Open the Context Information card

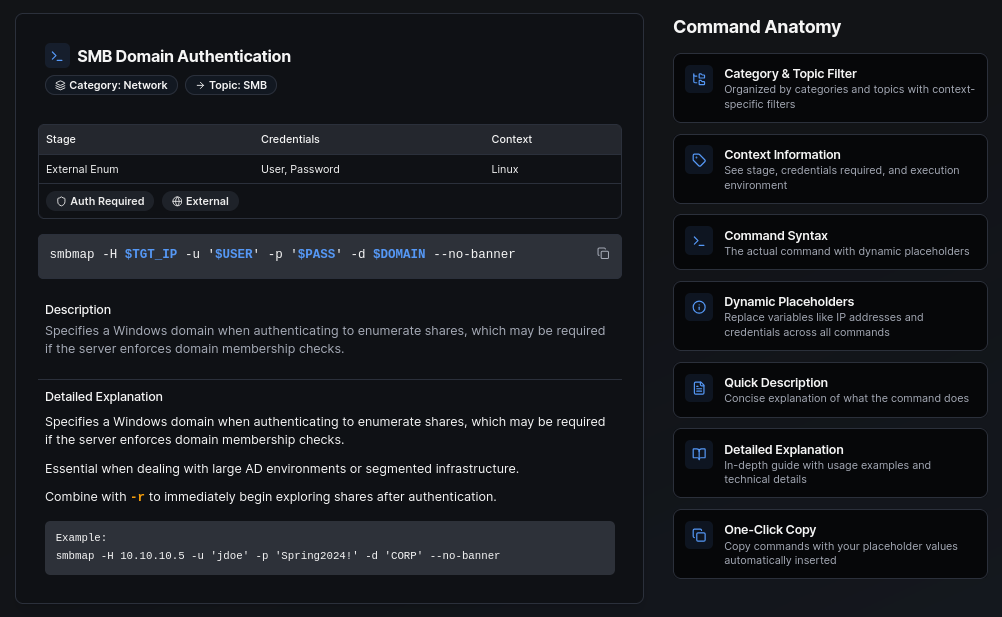(x=830, y=169)
